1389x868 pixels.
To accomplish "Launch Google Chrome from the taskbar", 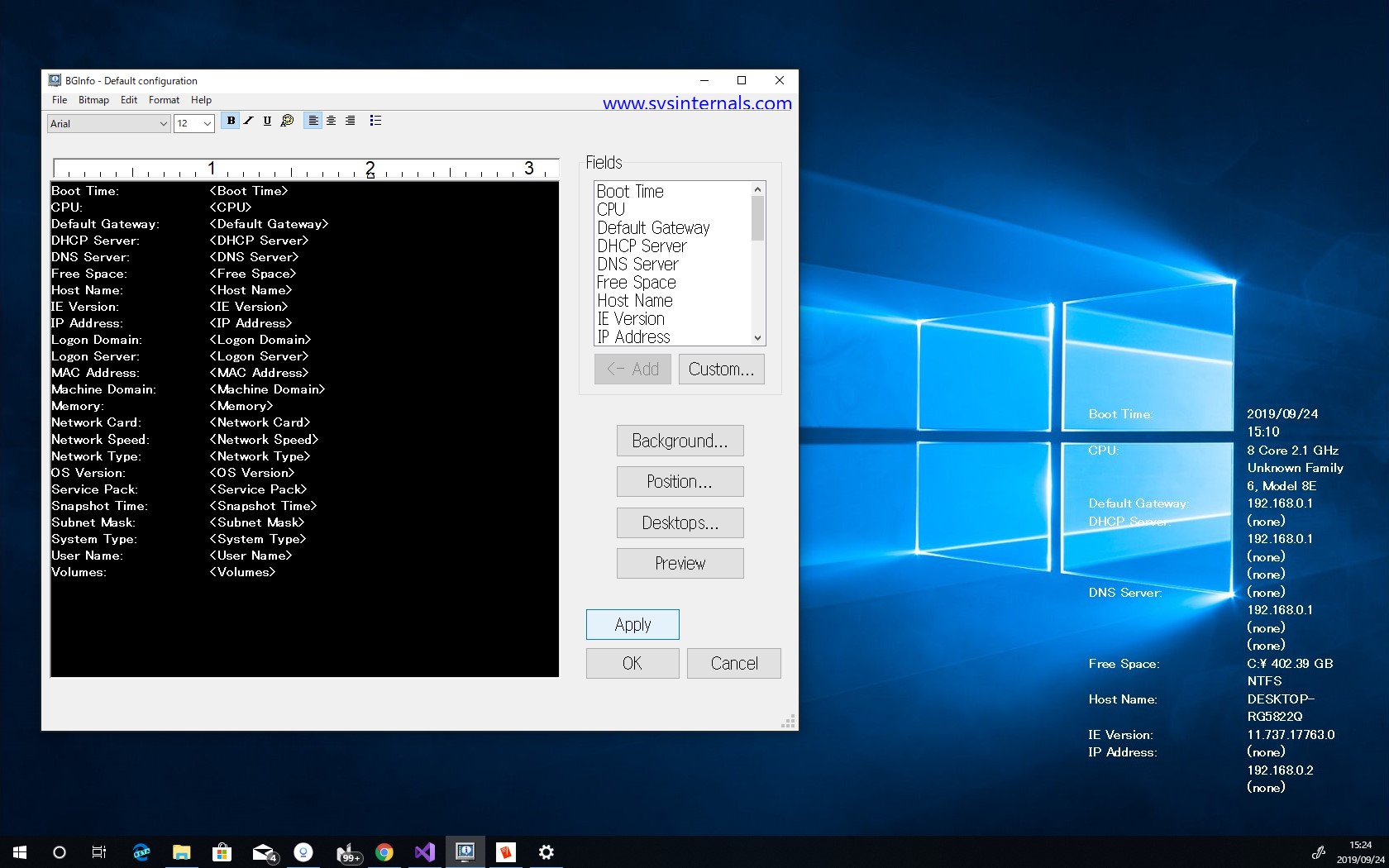I will (x=384, y=852).
